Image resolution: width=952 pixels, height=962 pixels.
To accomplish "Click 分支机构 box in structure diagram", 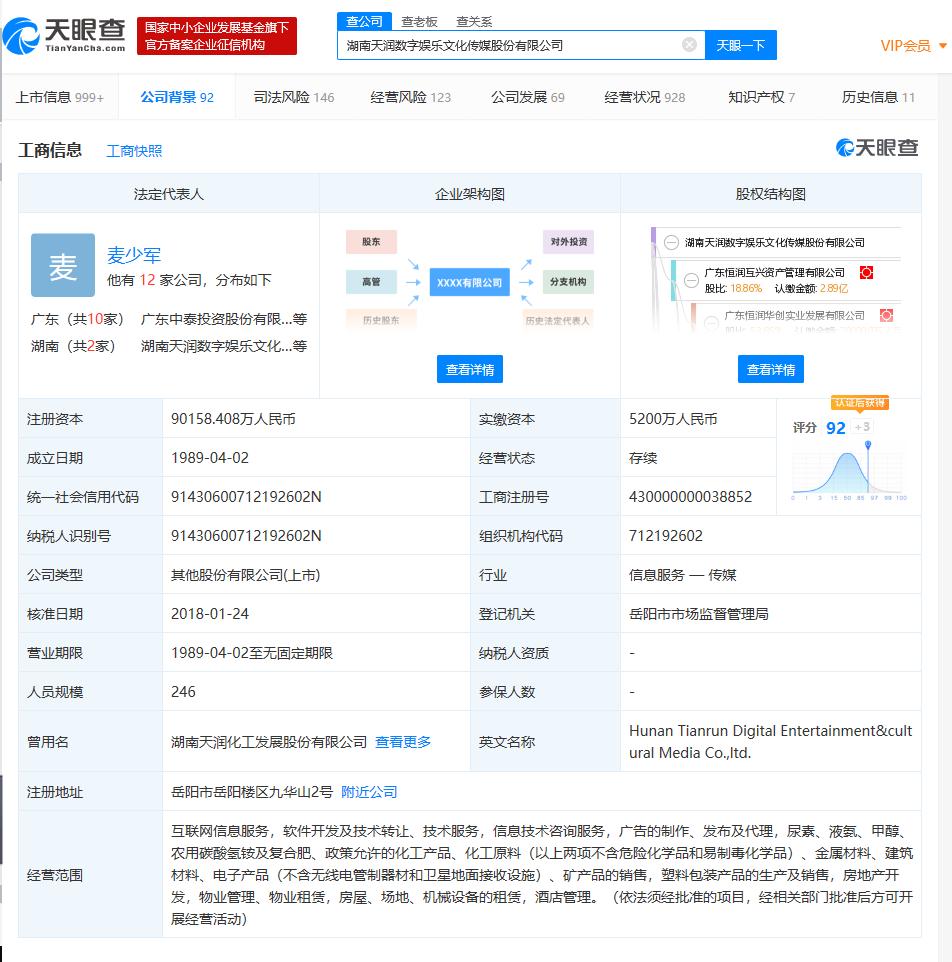I will pos(568,282).
